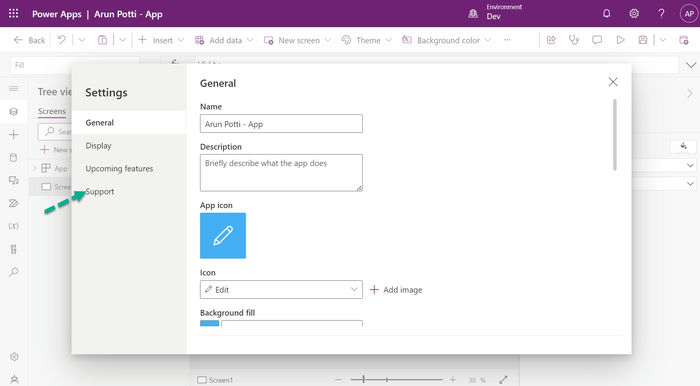Open the Icon Edit dropdown
This screenshot has width=700, height=386.
click(281, 290)
